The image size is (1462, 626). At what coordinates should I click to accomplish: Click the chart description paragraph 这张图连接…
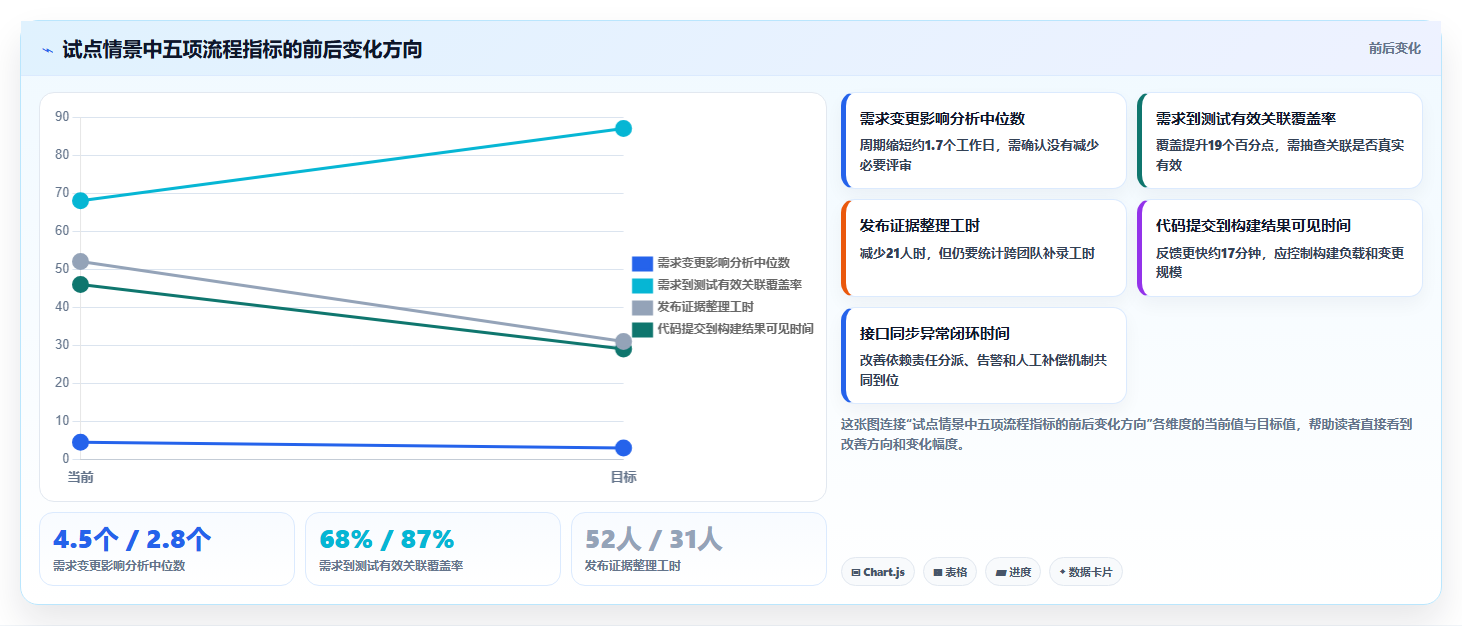1126,434
